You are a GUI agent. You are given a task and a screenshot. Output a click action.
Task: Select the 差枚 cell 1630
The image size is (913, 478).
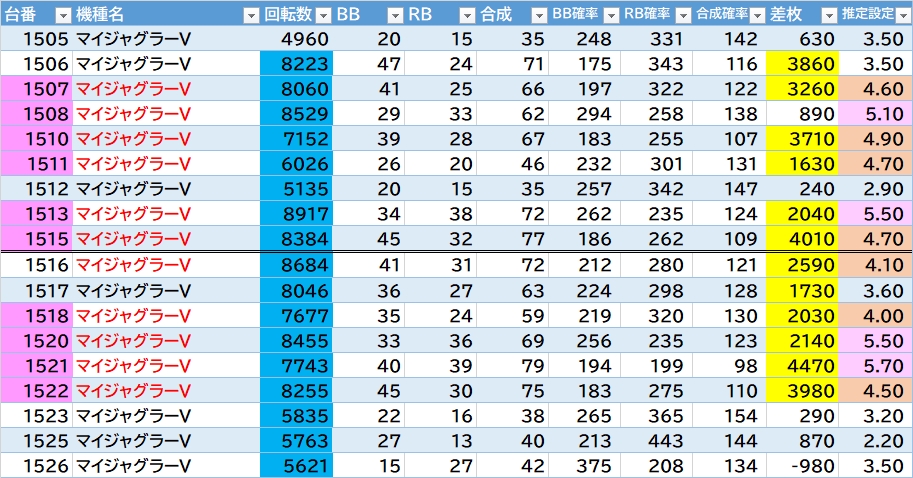point(802,164)
